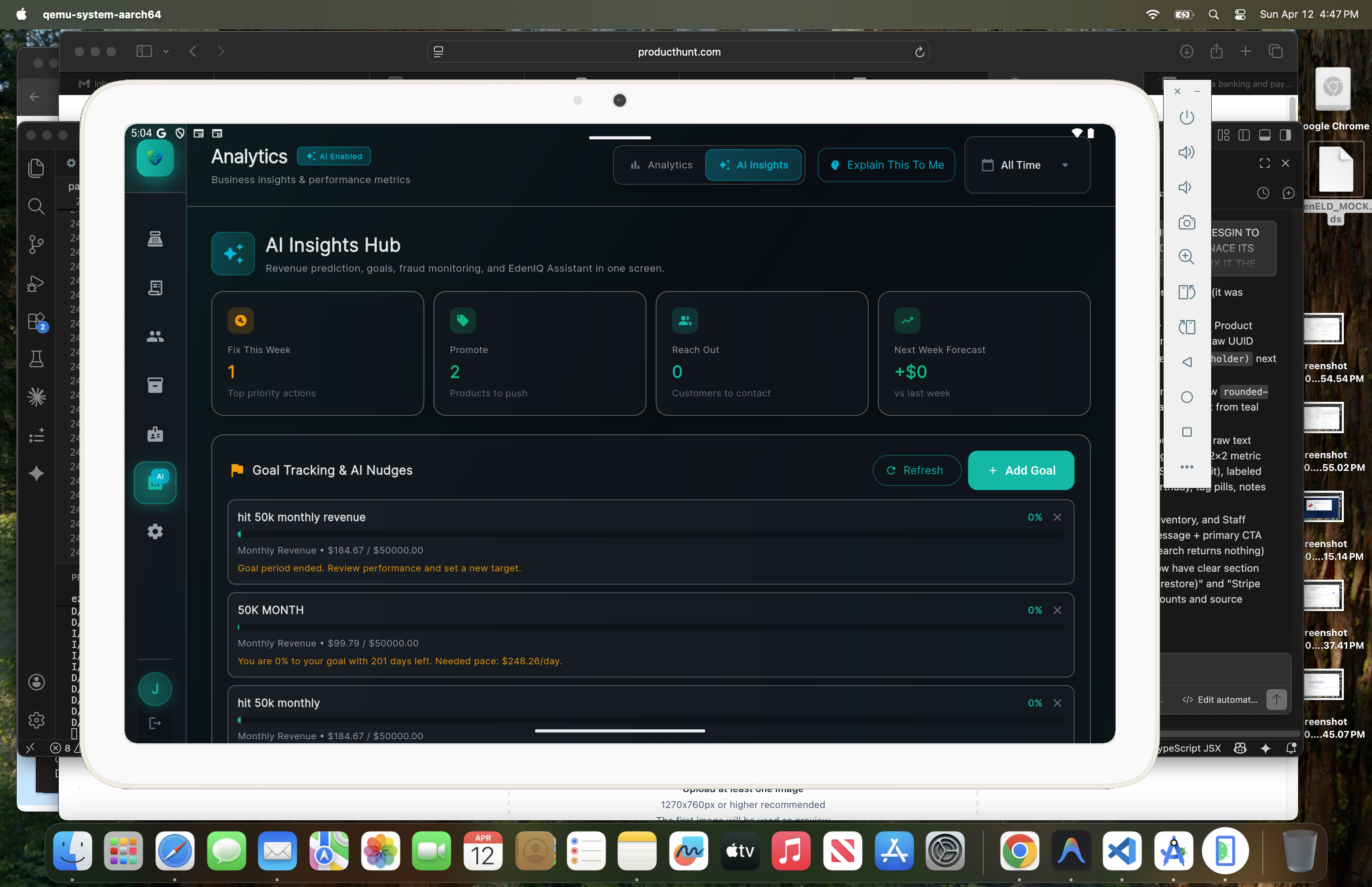Open the settings gear in app sidebar
The width and height of the screenshot is (1372, 887).
pyautogui.click(x=155, y=531)
